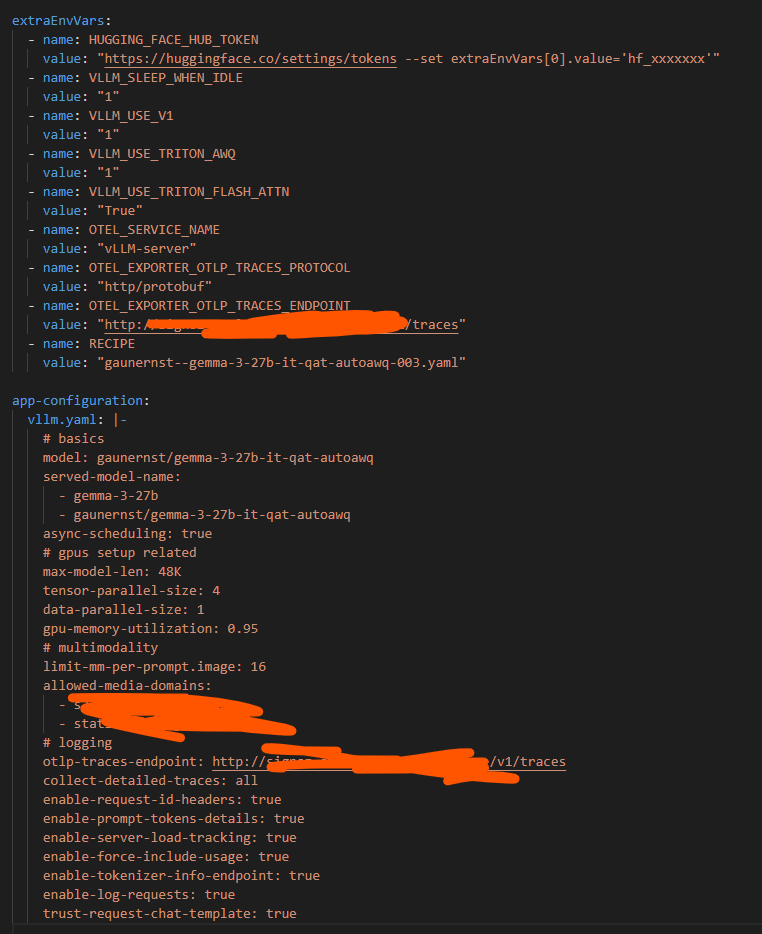762x934 pixels.
Task: Click the "True" value under FLASH_ATTN
Action: 120,211
